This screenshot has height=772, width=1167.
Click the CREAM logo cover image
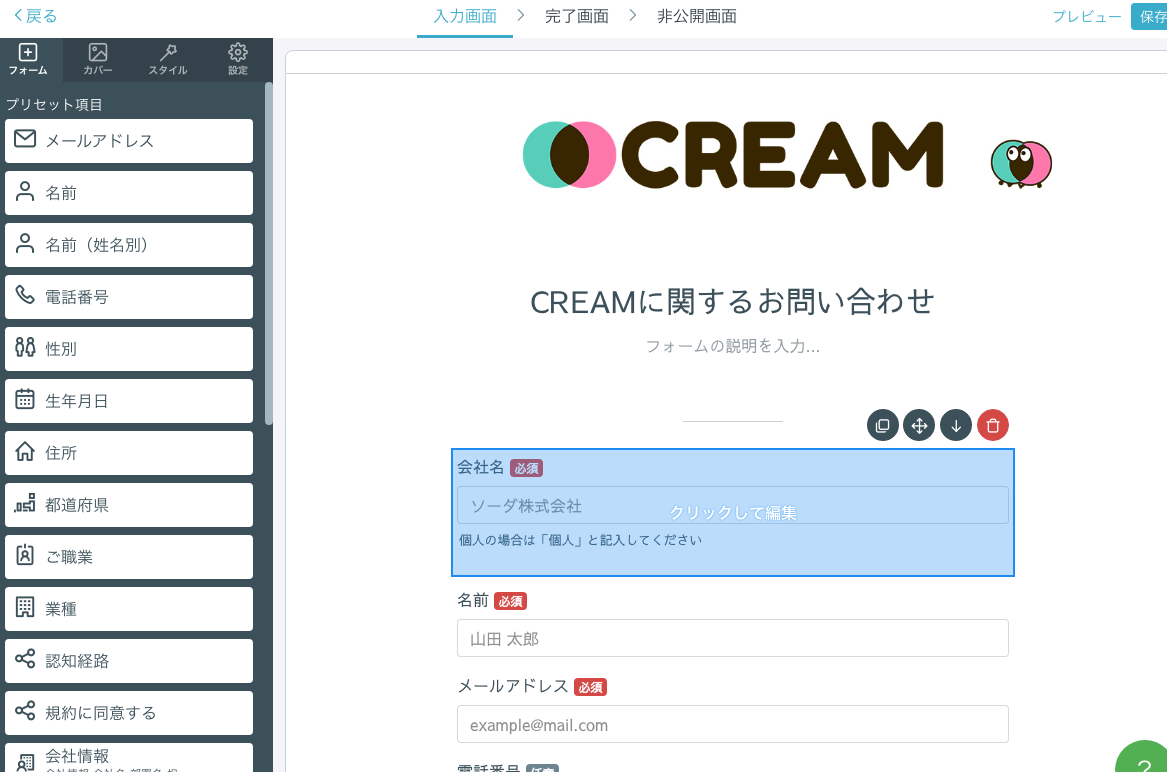point(787,155)
